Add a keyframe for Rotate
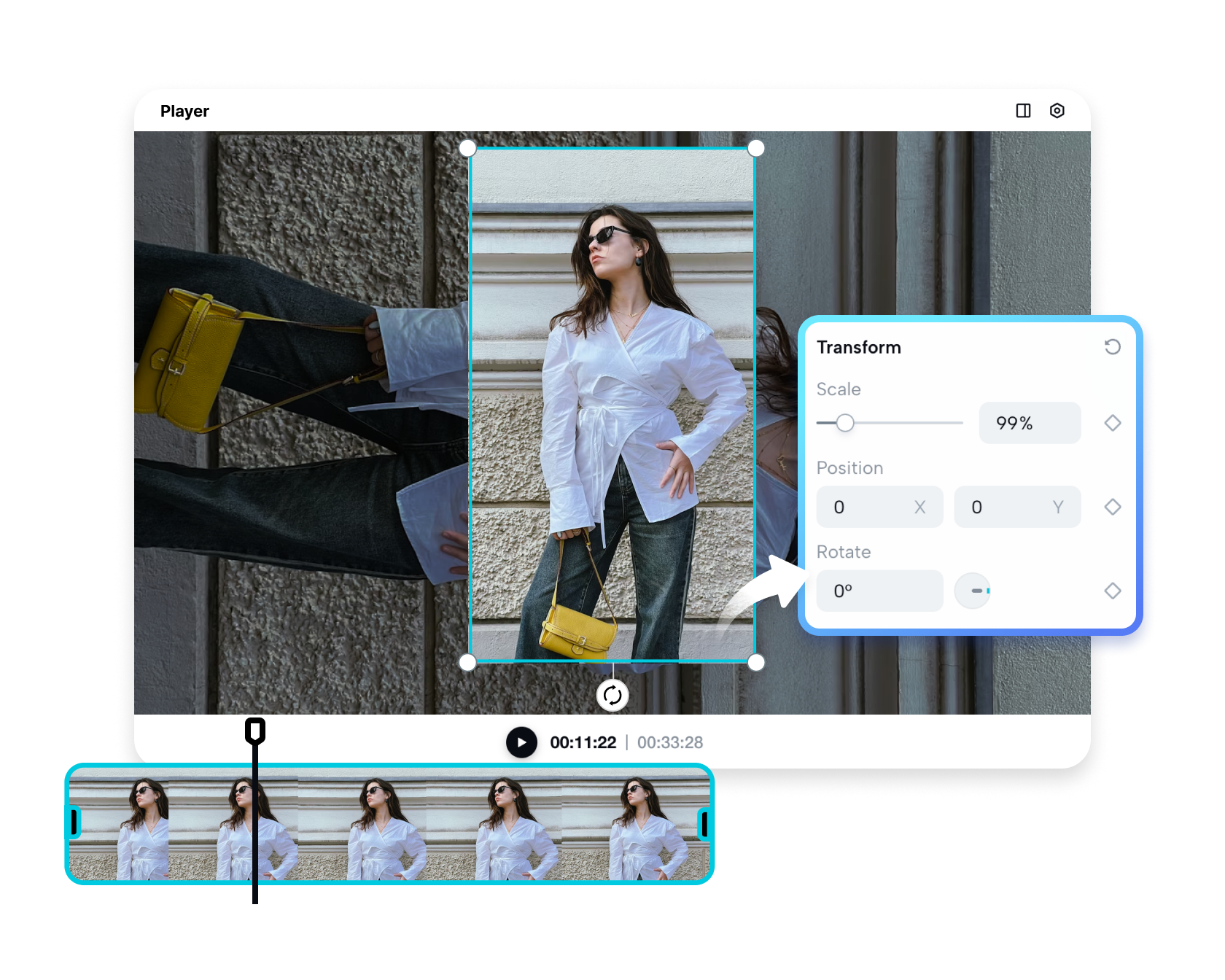This screenshot has height=980, width=1225. click(x=1112, y=591)
